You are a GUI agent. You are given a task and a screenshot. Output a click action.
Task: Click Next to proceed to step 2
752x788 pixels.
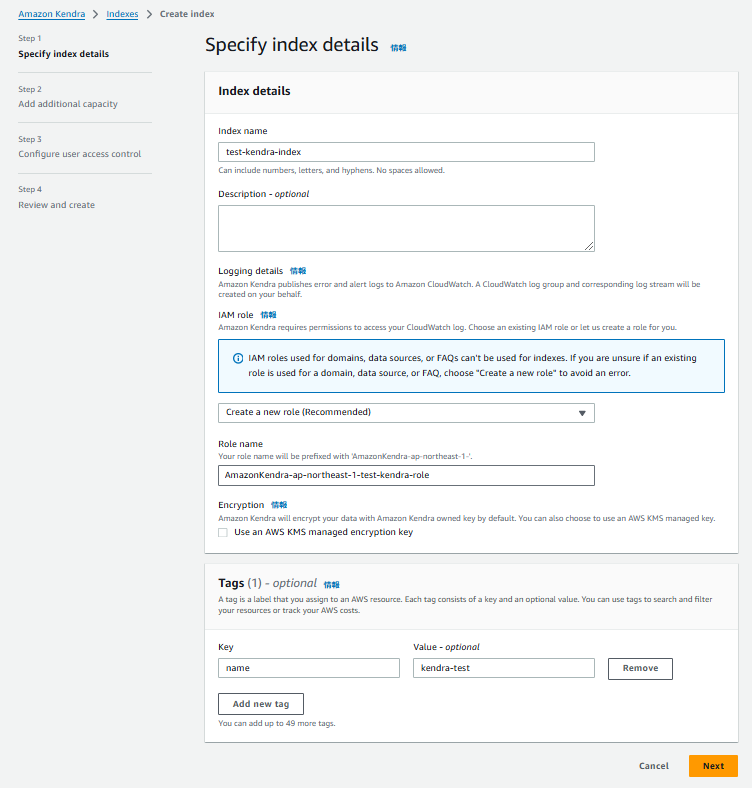point(713,766)
